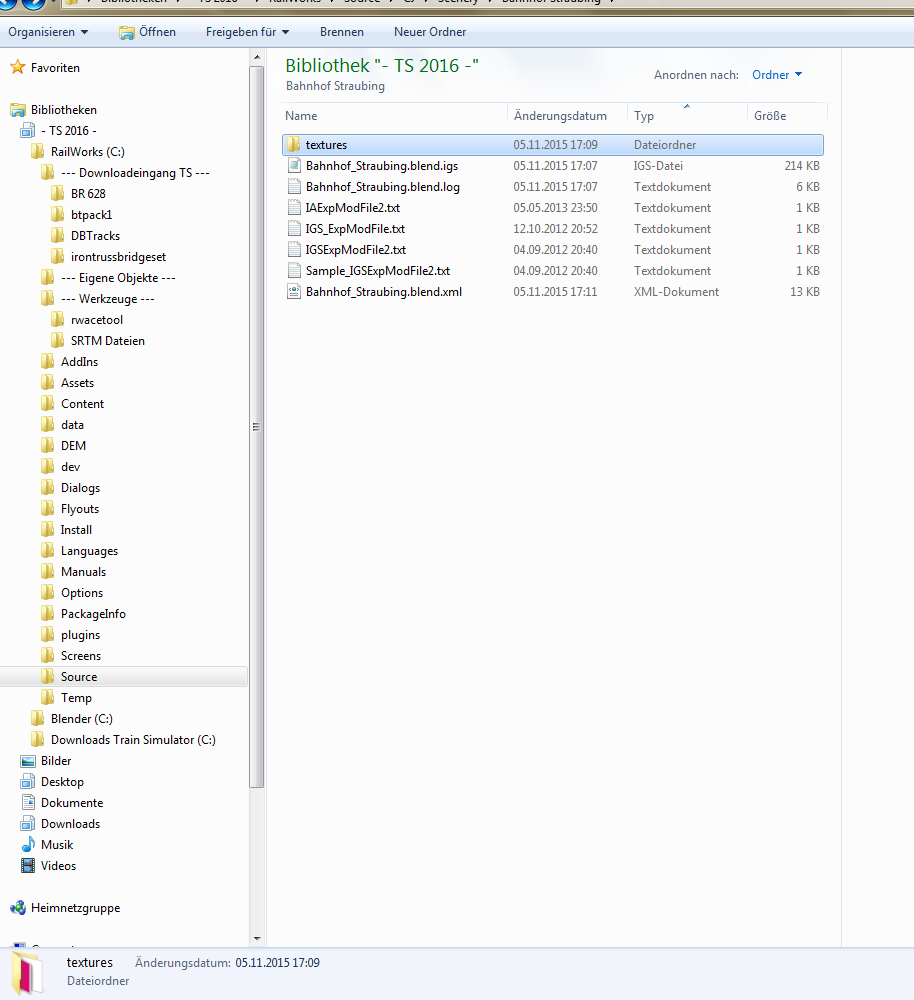The width and height of the screenshot is (914, 1000).
Task: Click the navigation pane scroll up arrow
Action: 257,57
